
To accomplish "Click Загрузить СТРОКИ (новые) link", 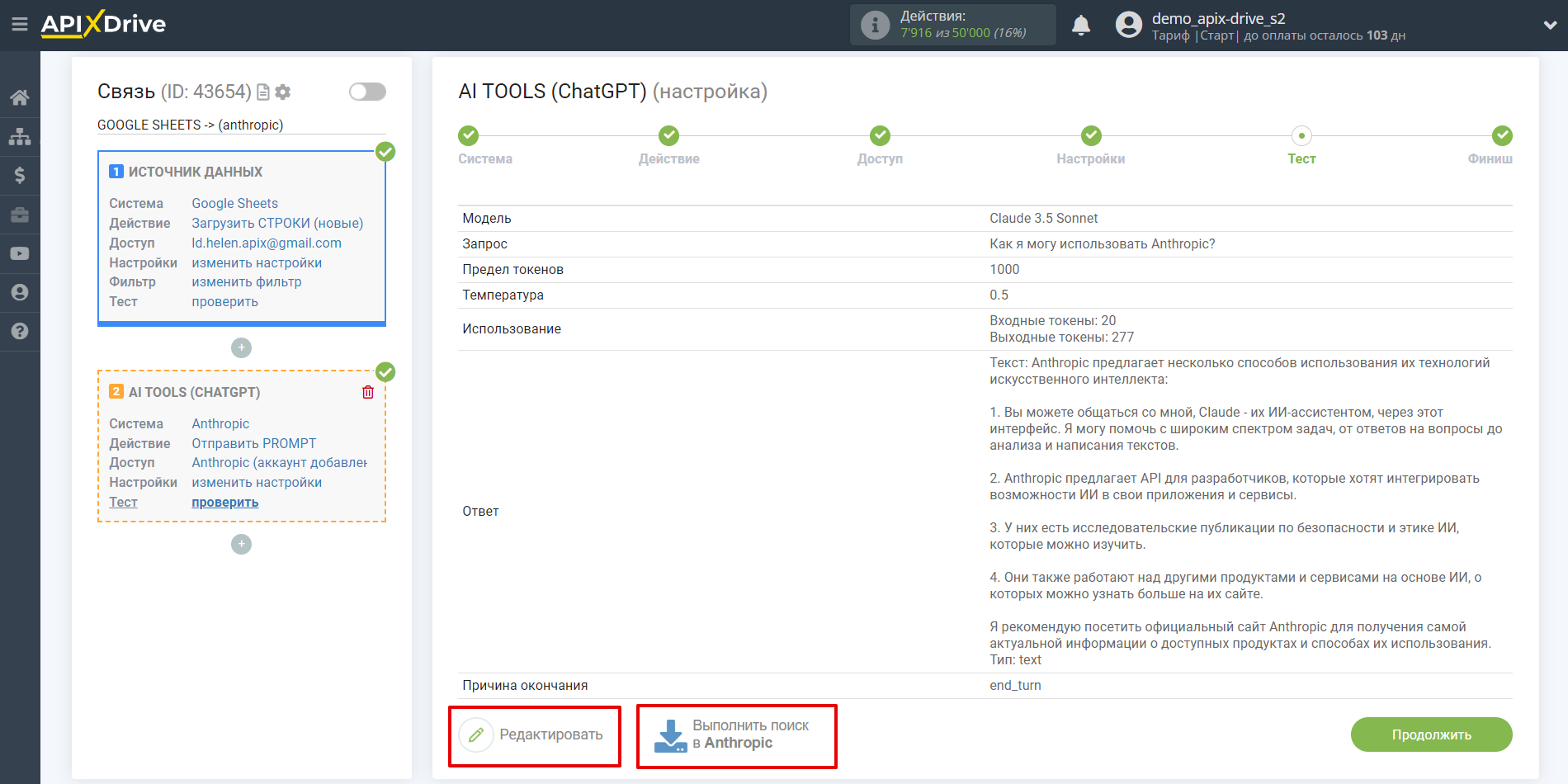I will tap(277, 223).
